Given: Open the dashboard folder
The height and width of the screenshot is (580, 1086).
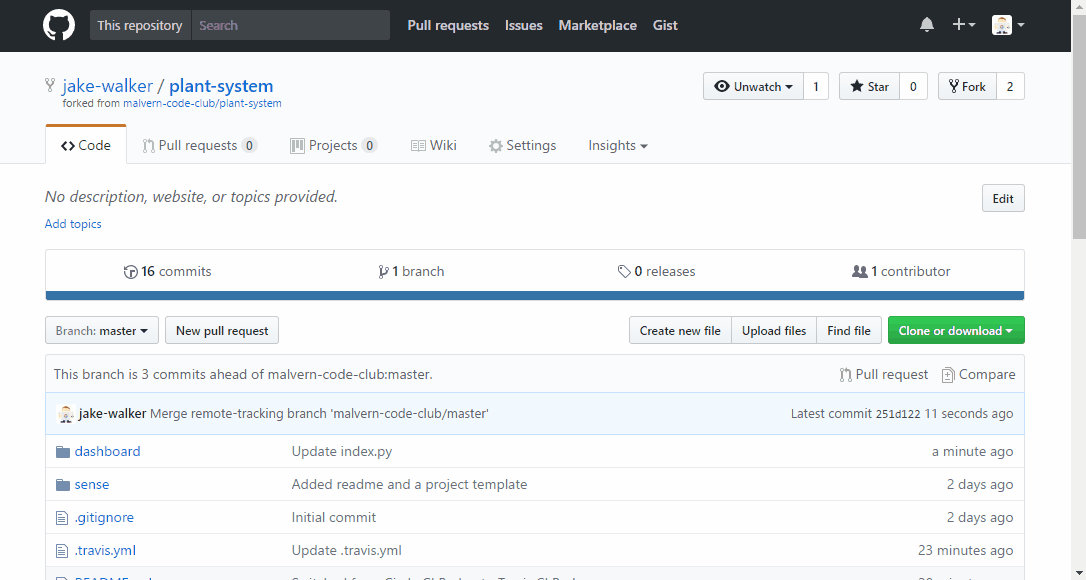Looking at the screenshot, I should tap(107, 452).
